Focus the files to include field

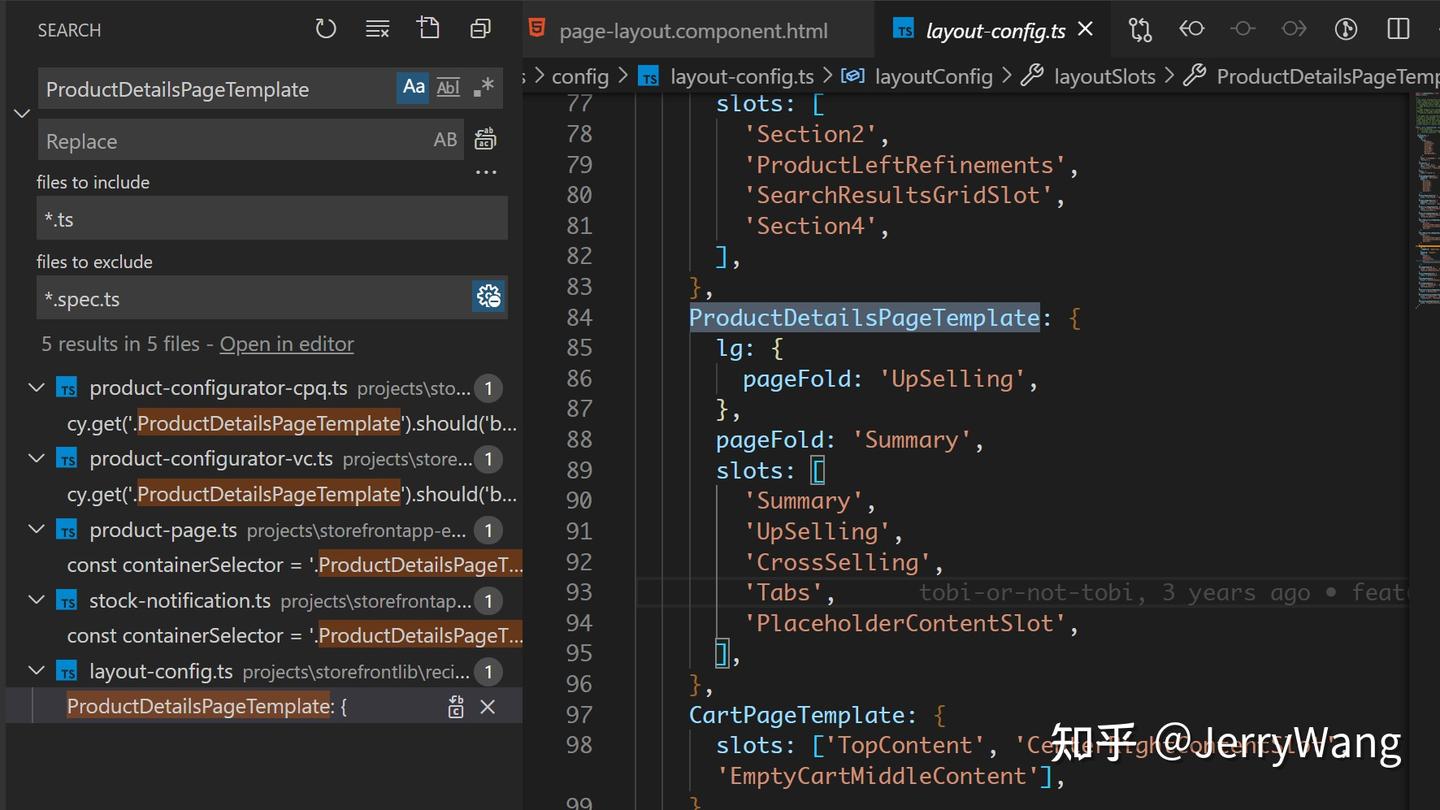[x=272, y=219]
